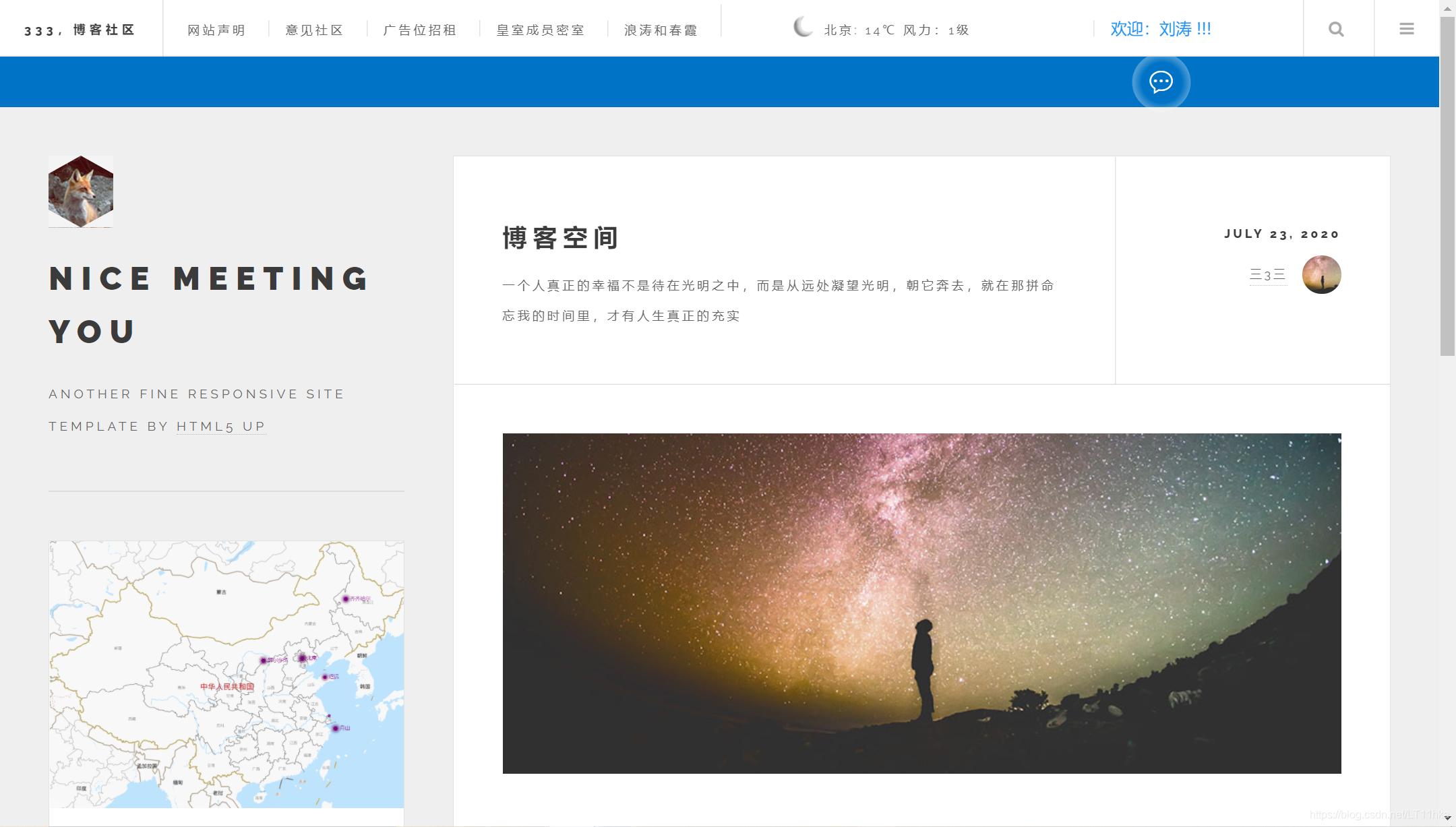Open the 博客空间 post title
The image size is (1456, 827).
pos(560,238)
